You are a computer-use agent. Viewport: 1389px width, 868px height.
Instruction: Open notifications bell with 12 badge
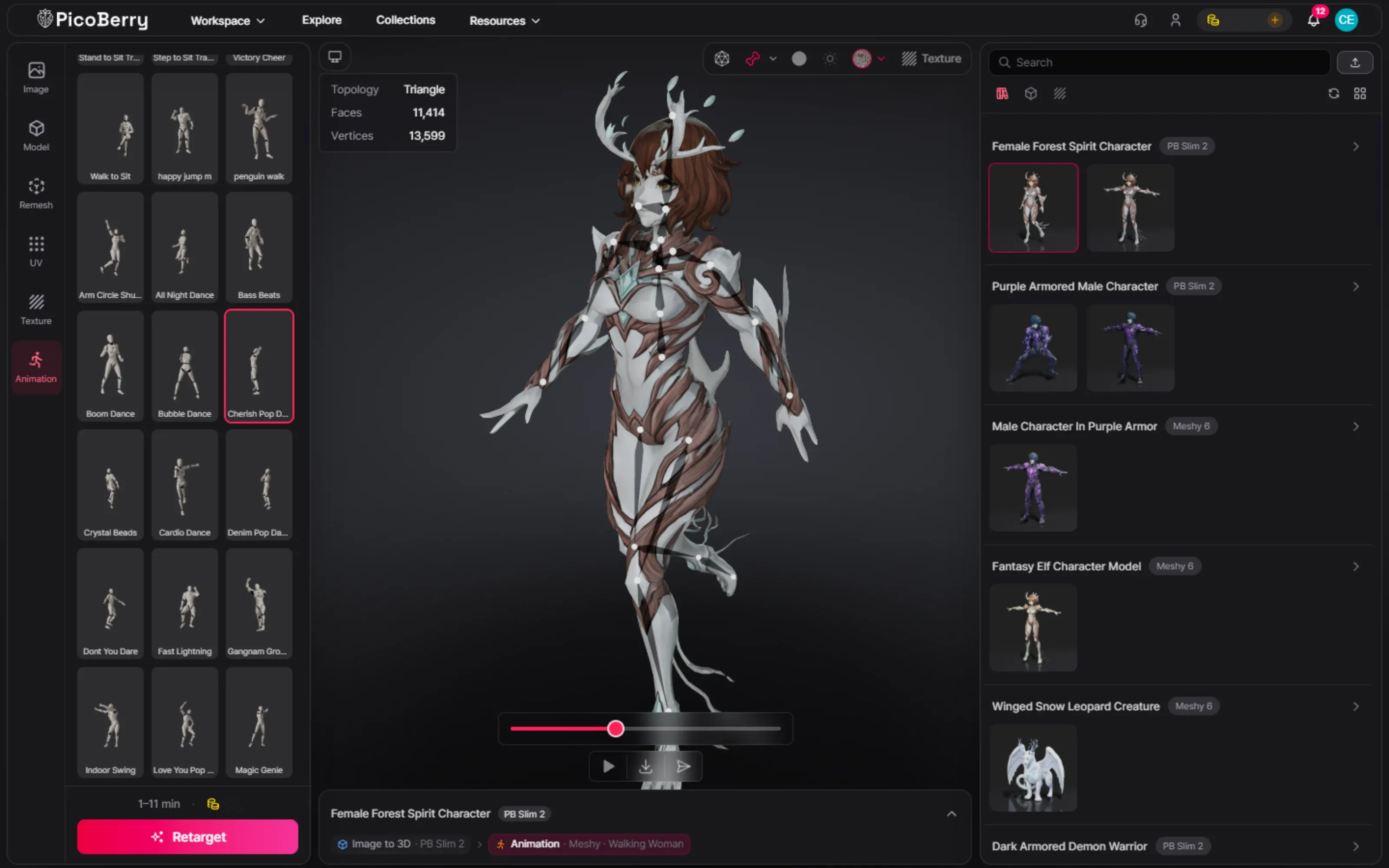coord(1314,20)
